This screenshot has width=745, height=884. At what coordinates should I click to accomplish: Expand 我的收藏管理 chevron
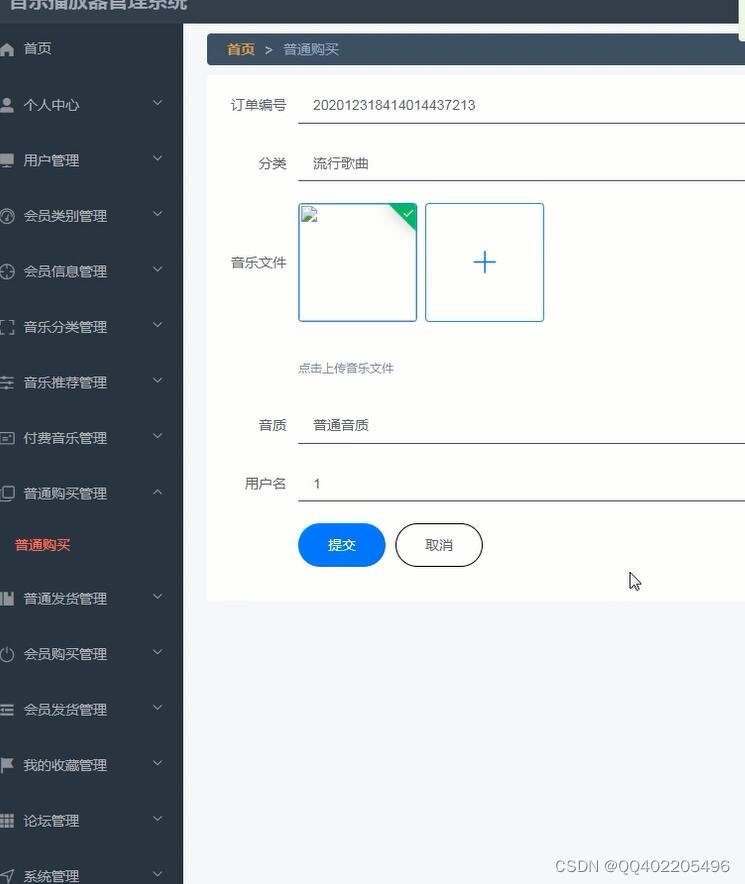tap(158, 764)
